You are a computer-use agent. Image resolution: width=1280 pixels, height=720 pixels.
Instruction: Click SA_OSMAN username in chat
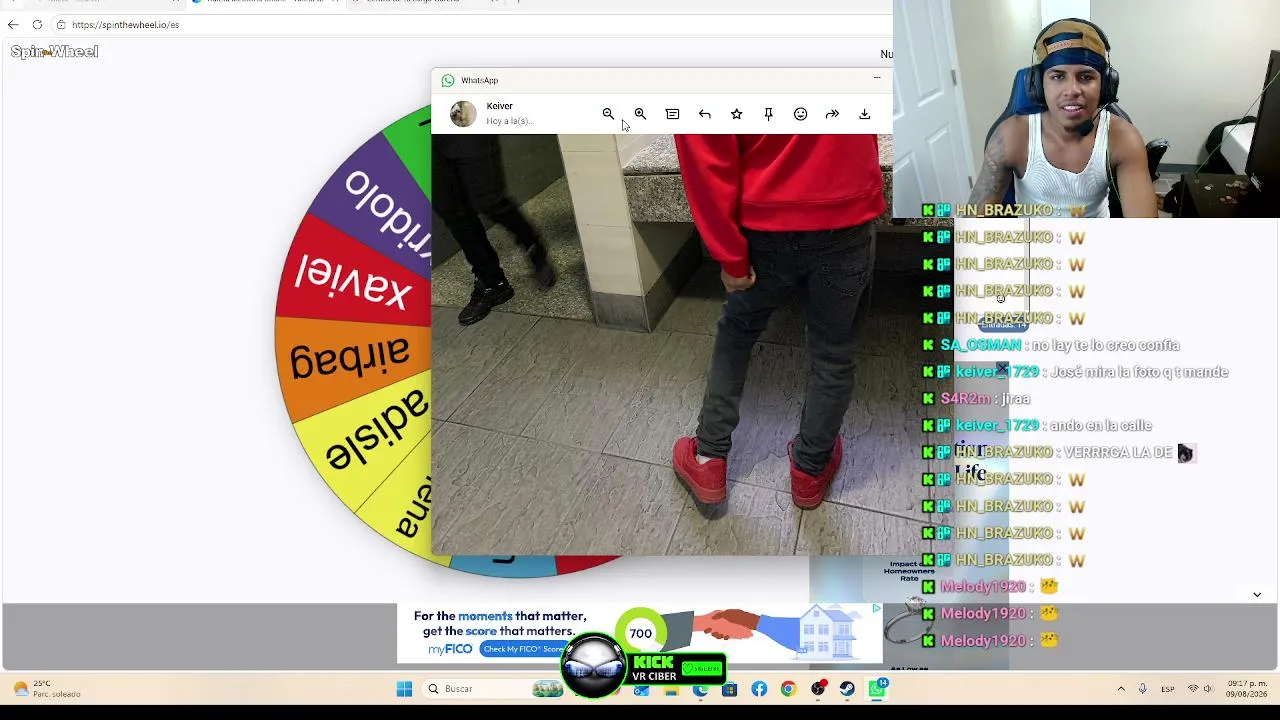981,345
